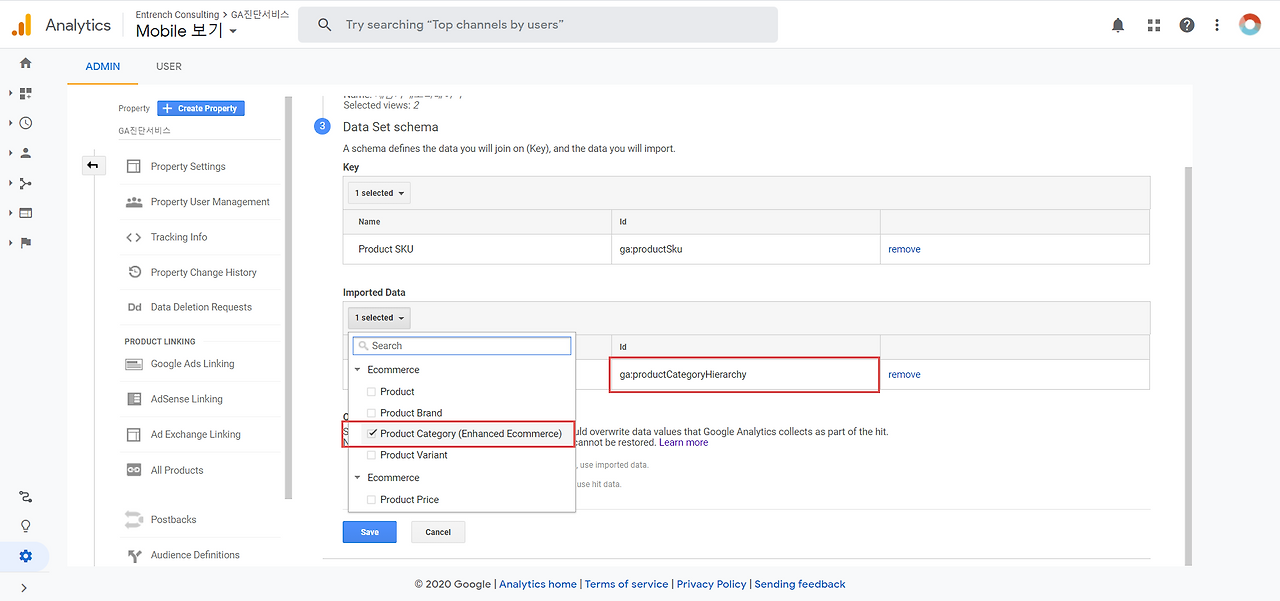Click the Discover lightbulb icon

tap(26, 526)
